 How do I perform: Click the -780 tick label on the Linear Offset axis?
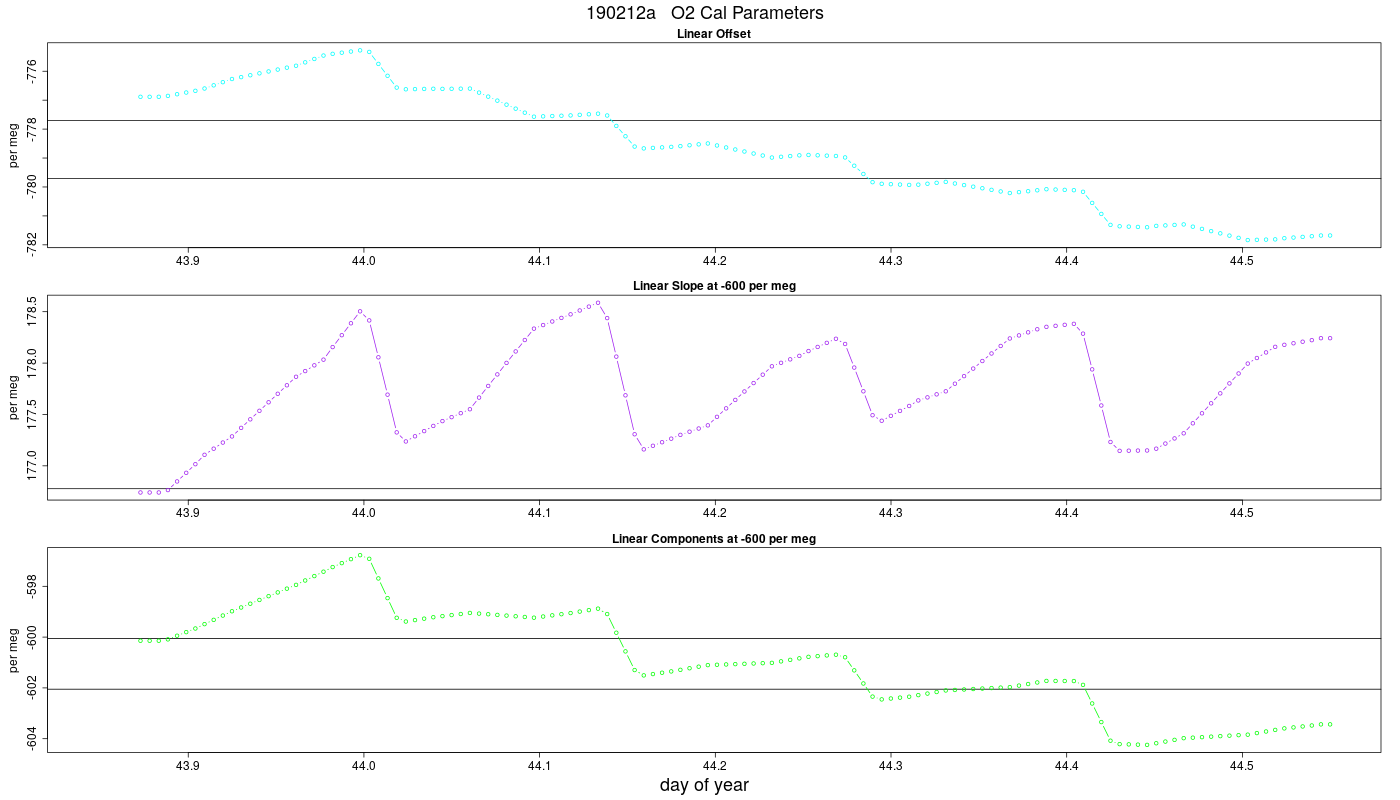tap(33, 186)
